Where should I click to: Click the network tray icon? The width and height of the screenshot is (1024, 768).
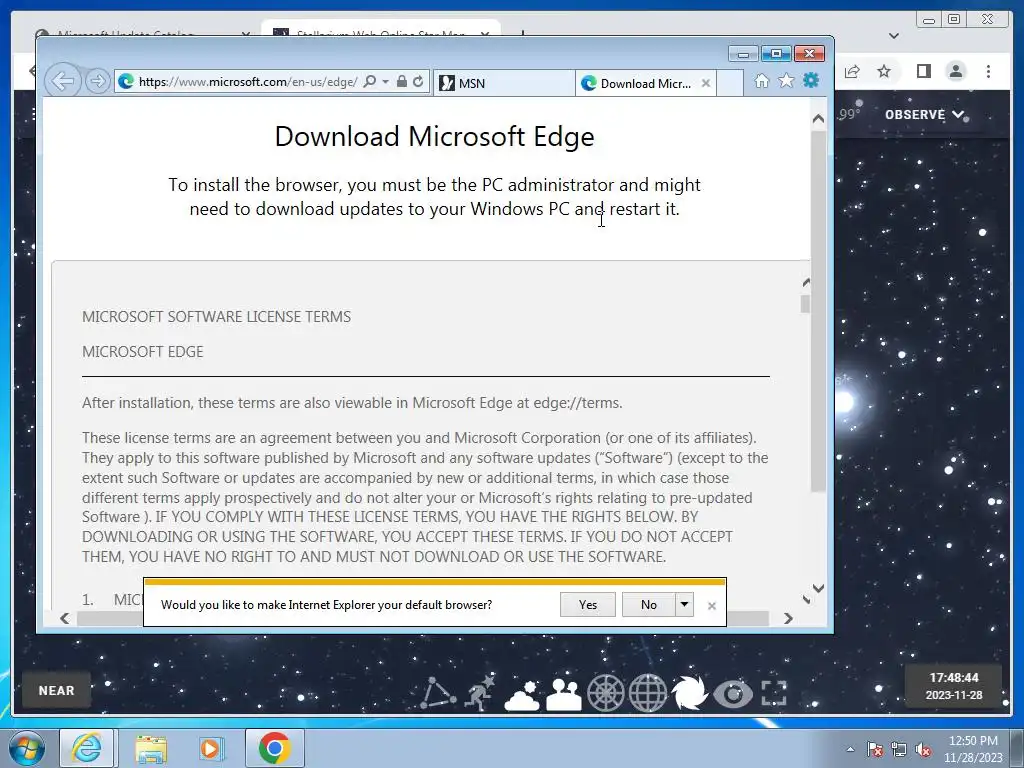[x=899, y=750]
